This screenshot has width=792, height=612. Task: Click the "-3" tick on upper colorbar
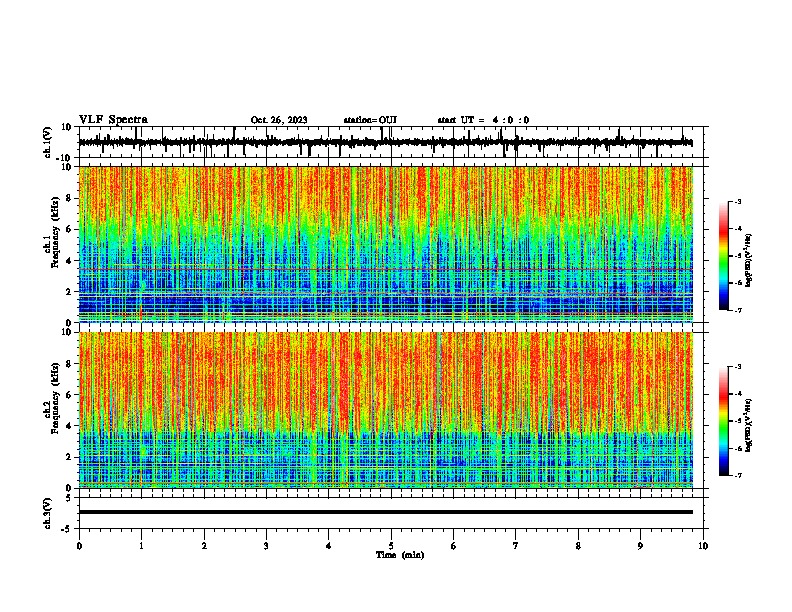(x=737, y=201)
